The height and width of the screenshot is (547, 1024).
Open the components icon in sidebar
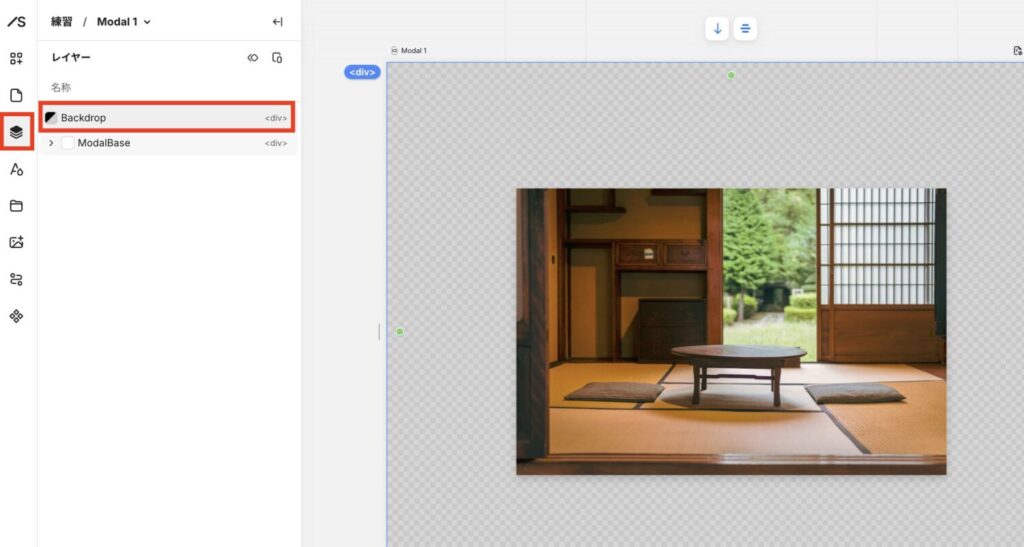point(16,316)
